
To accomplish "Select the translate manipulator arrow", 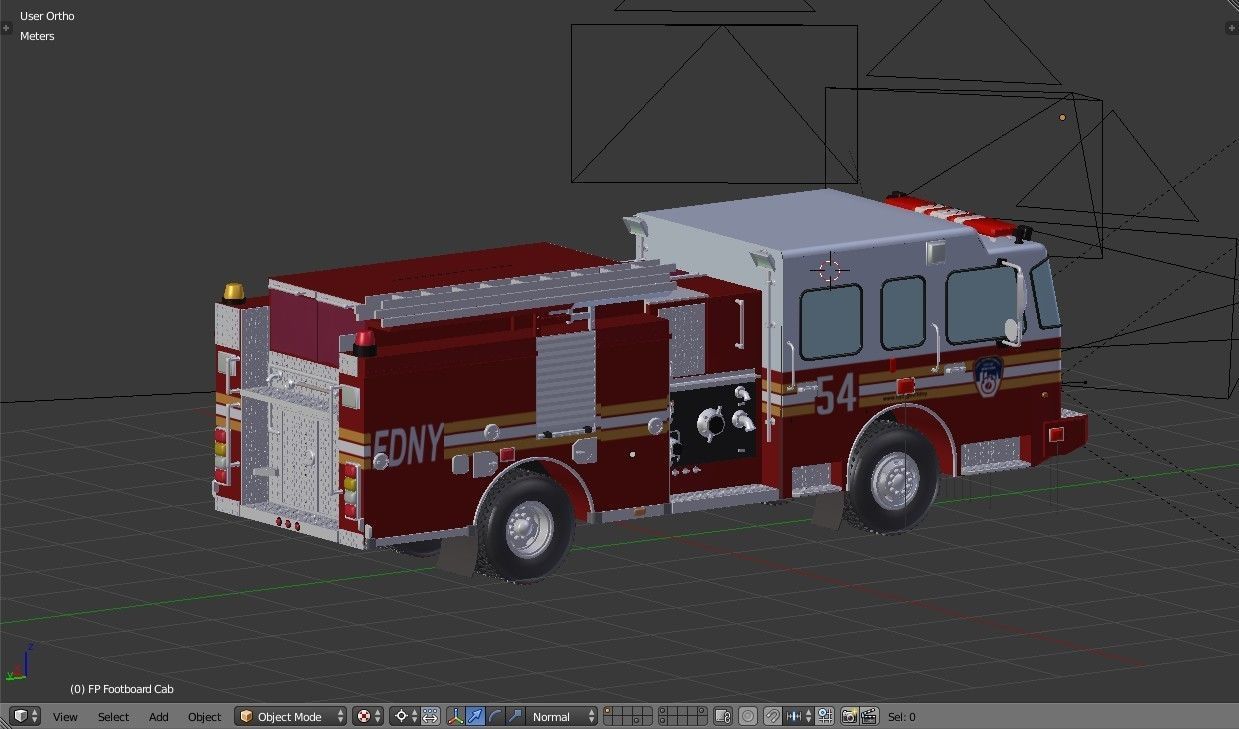I will tap(476, 716).
